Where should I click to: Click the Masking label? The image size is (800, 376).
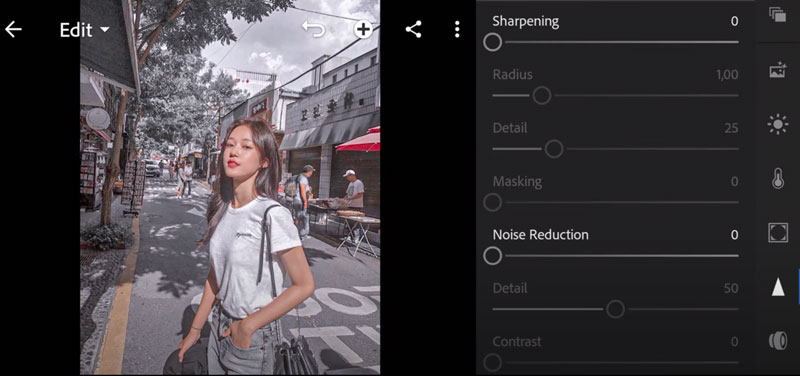click(x=517, y=182)
